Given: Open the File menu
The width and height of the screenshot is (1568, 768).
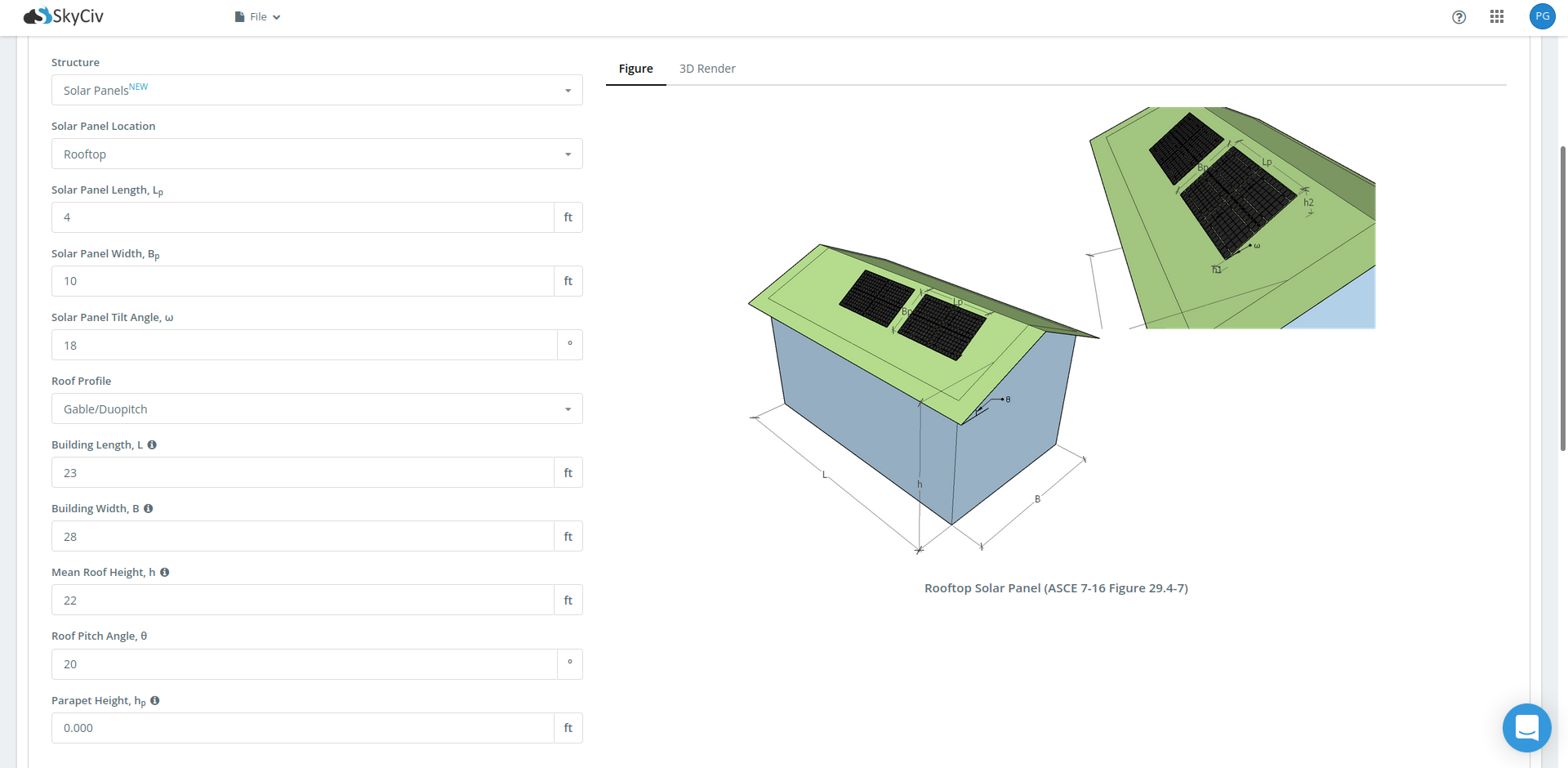Looking at the screenshot, I should (x=258, y=16).
